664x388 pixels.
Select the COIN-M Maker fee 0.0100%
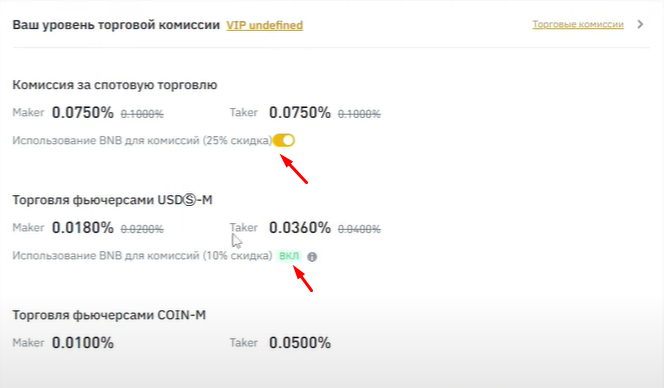click(83, 343)
